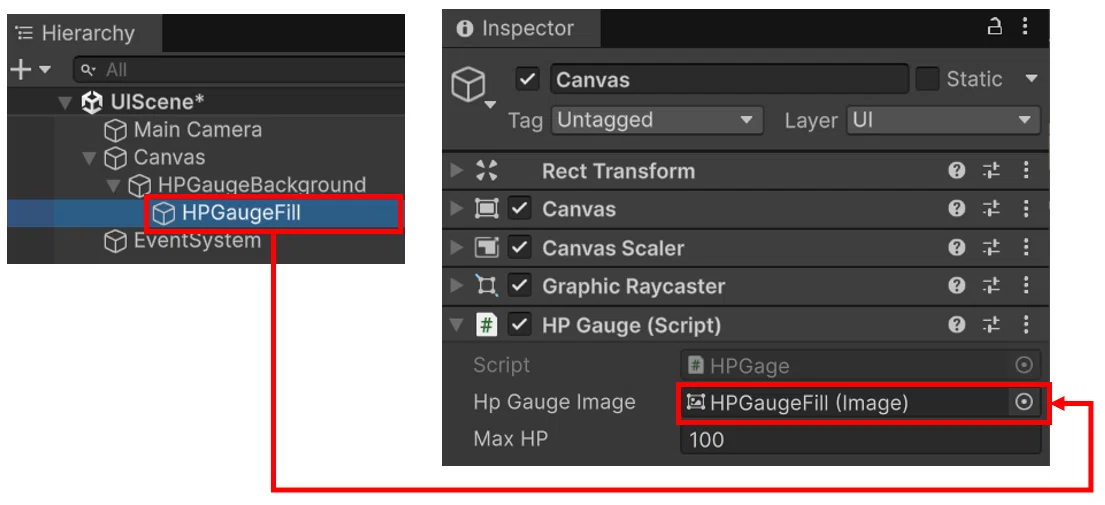1105x505 pixels.
Task: Open the Inspector three-dot options menu
Action: pyautogui.click(x=1025, y=28)
